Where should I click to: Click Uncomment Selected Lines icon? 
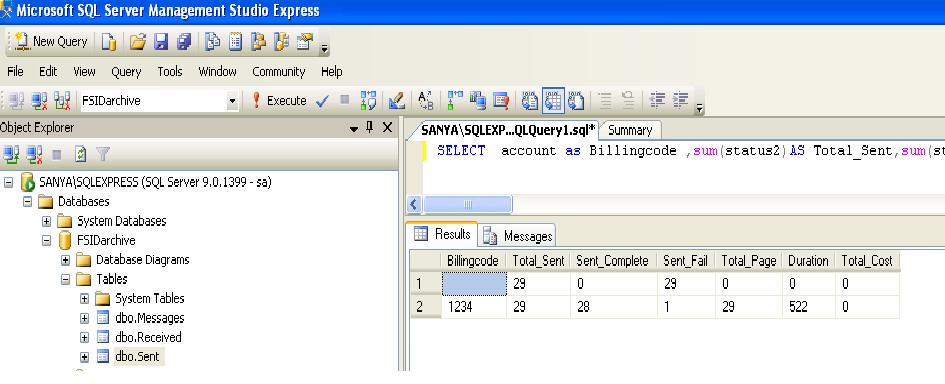(628, 101)
